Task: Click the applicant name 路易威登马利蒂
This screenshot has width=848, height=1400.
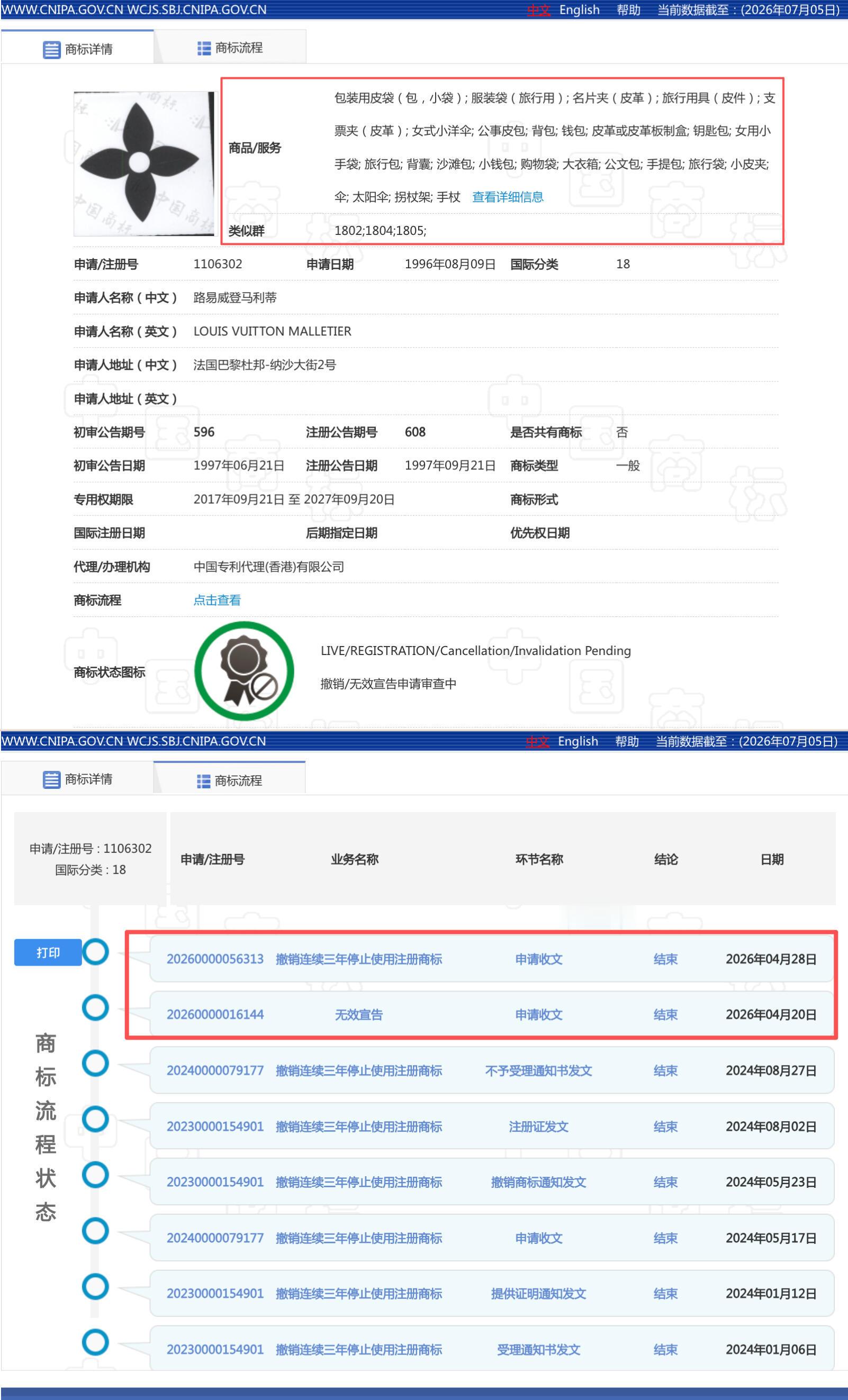Action: 234,297
